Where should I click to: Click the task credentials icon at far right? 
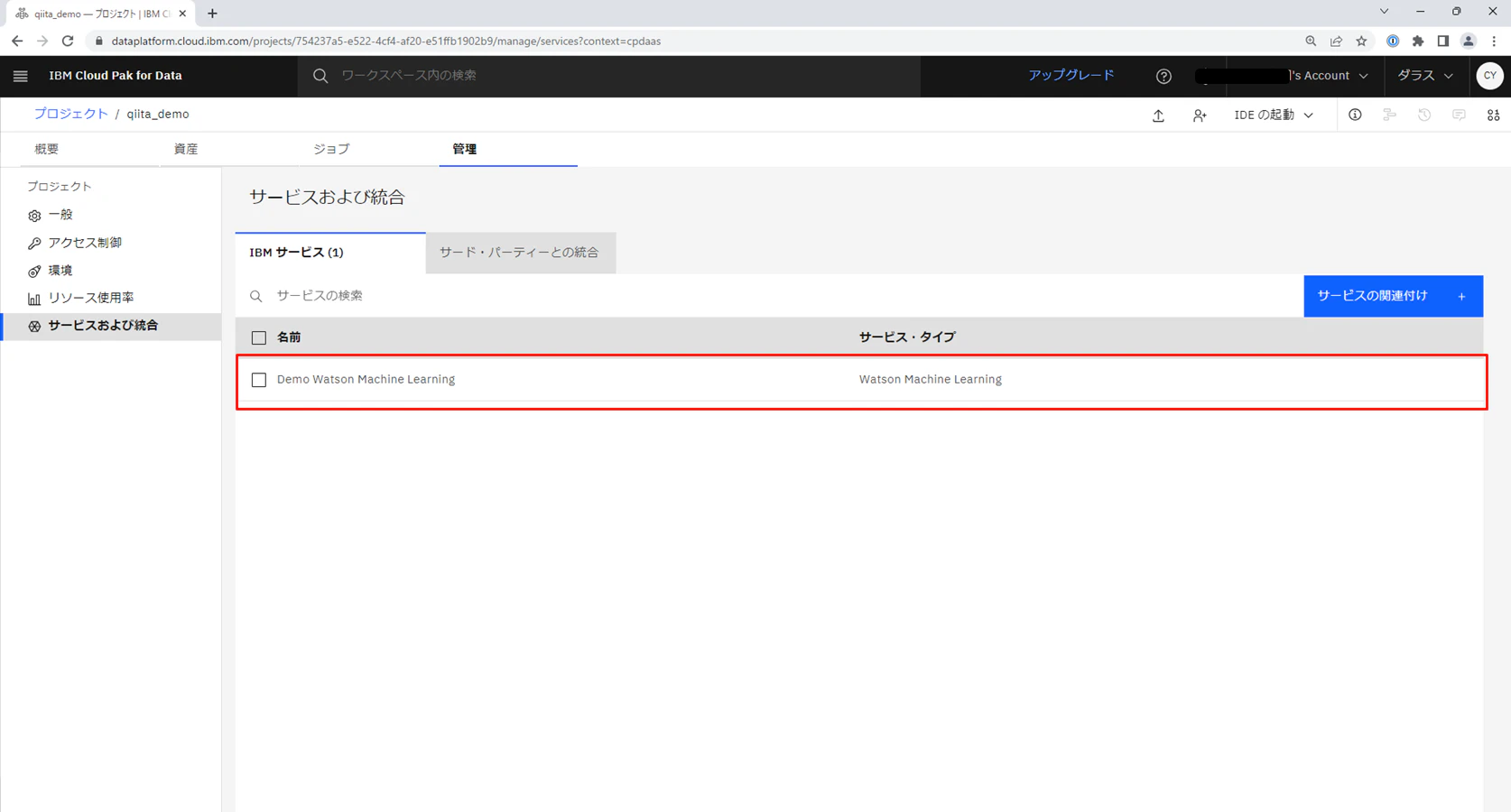1494,115
